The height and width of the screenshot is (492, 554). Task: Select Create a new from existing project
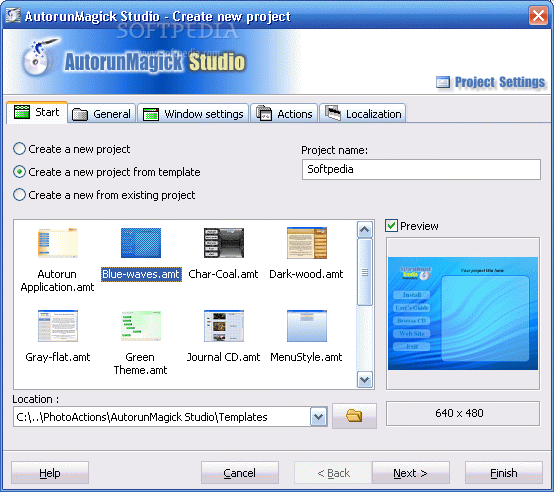point(104,195)
